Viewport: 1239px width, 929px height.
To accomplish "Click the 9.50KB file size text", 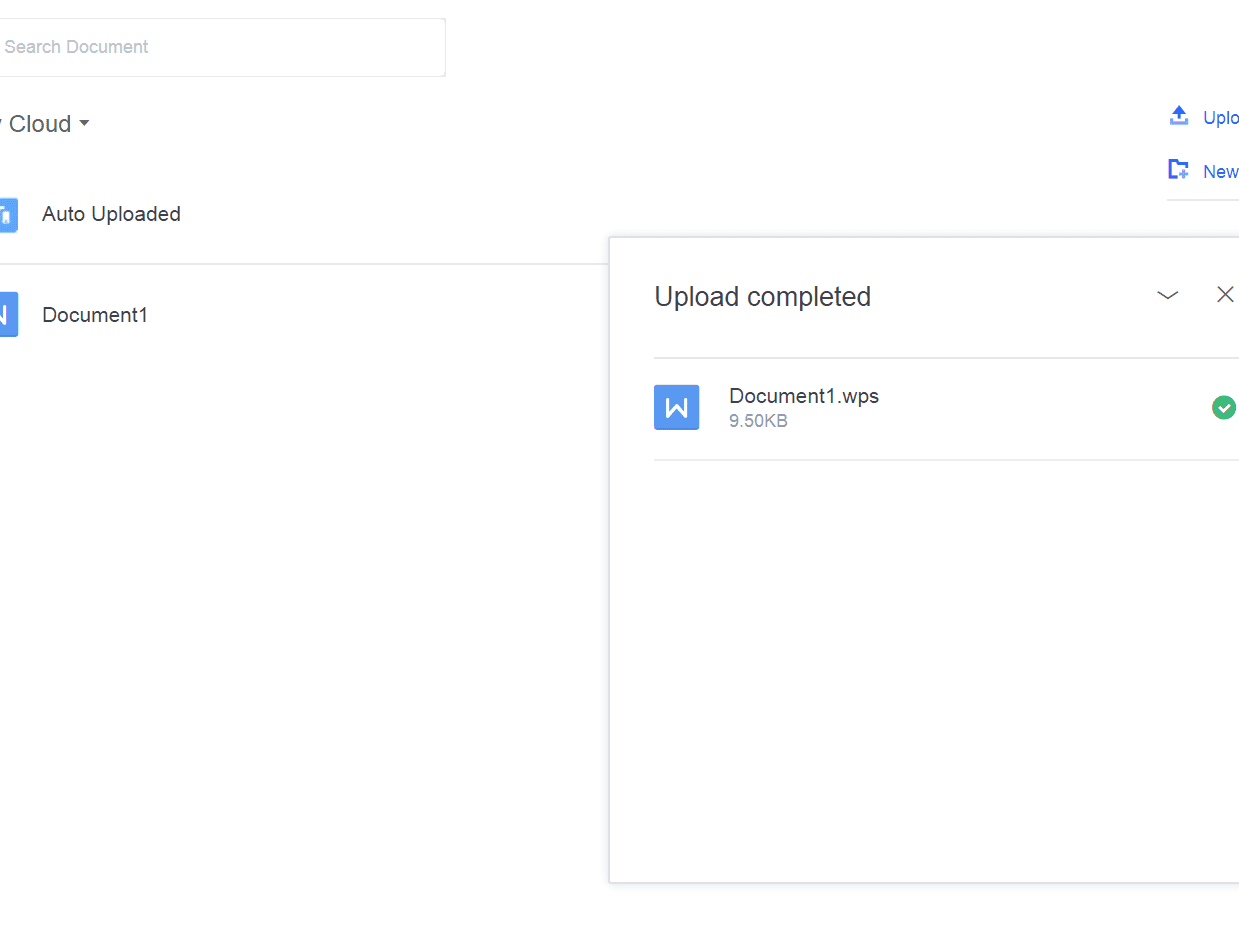I will [758, 421].
